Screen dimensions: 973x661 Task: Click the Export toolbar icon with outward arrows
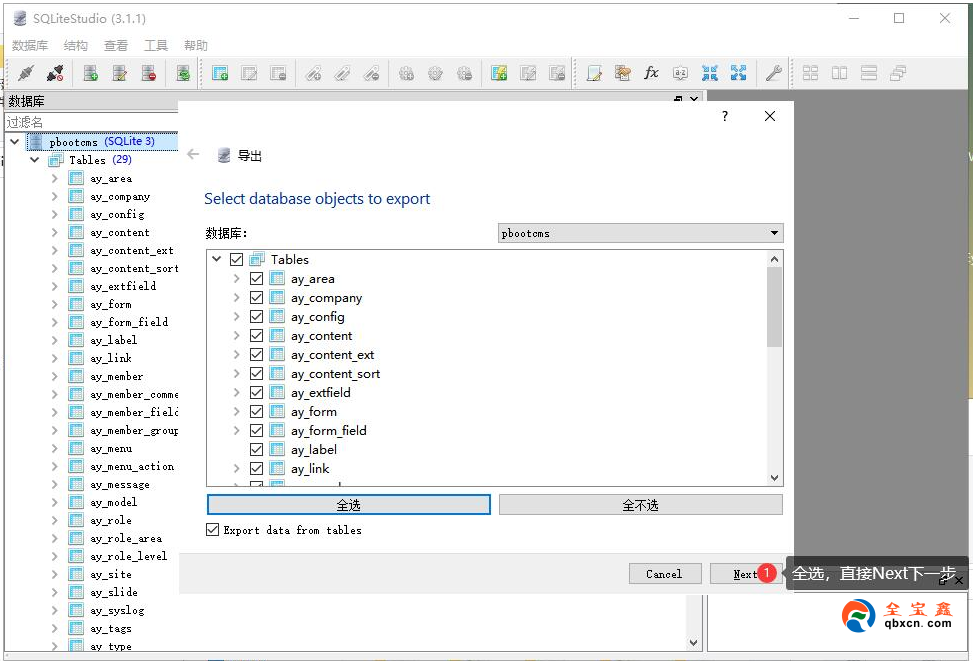[738, 73]
